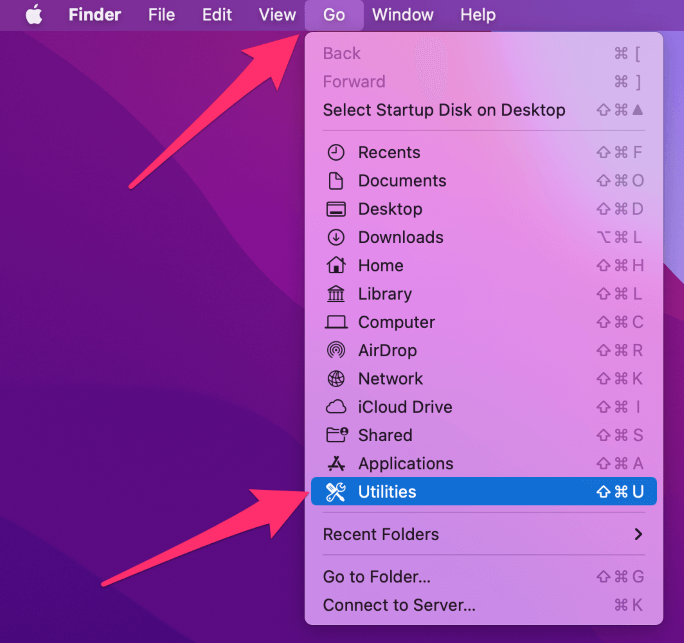Click the AirDrop rings icon
684x643 pixels.
point(336,350)
